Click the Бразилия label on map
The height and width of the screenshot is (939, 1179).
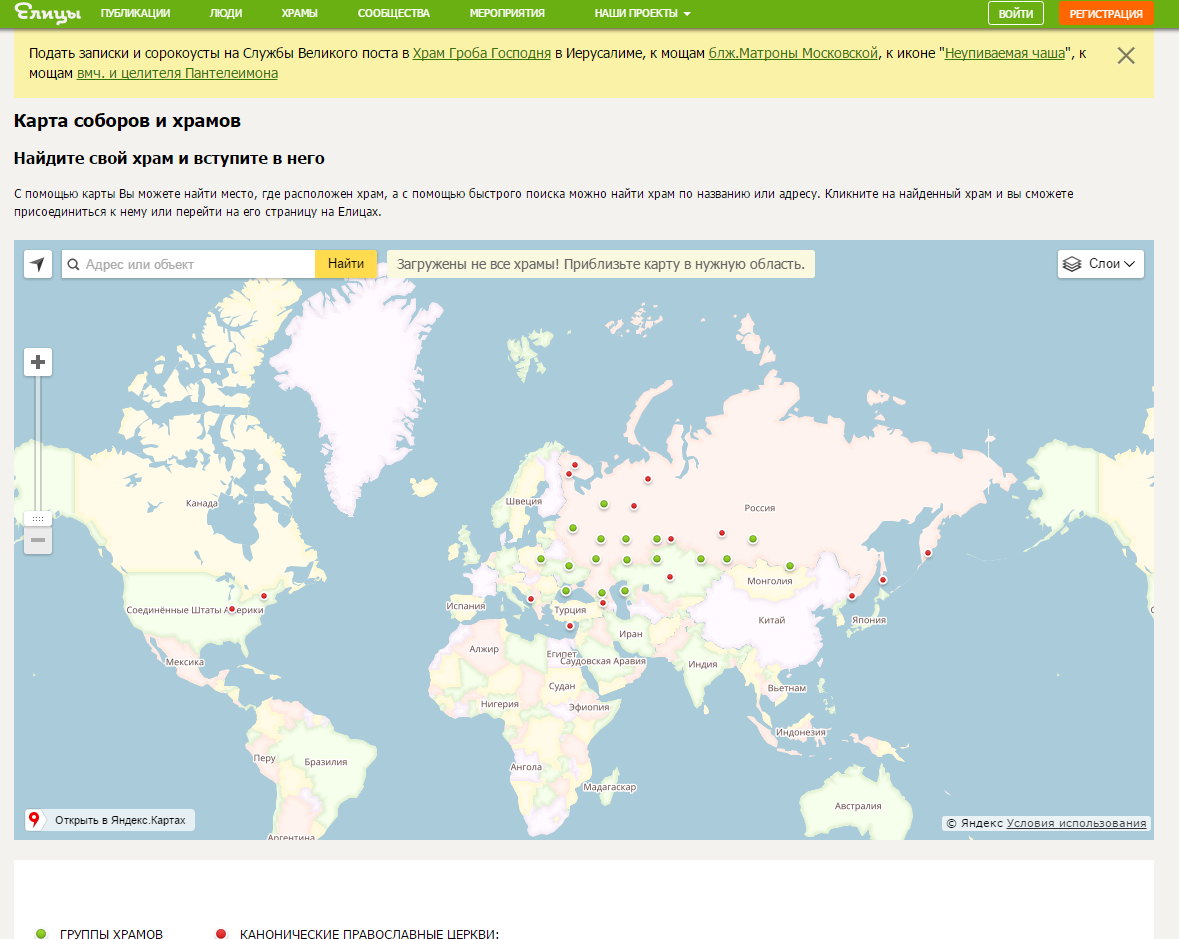click(326, 762)
